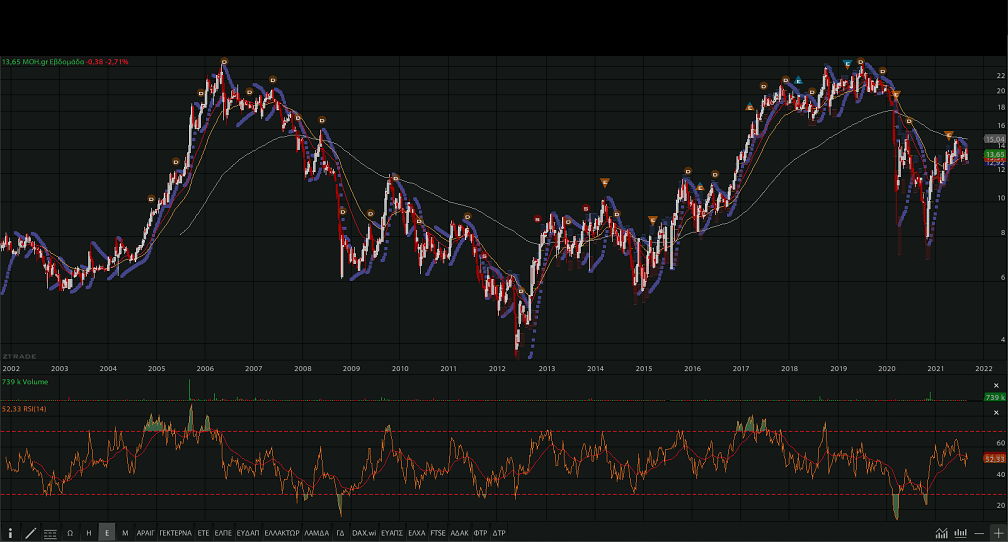Switch to the Ω (hourly) timeframe
This screenshot has height=542, width=1008.
pyautogui.click(x=70, y=533)
